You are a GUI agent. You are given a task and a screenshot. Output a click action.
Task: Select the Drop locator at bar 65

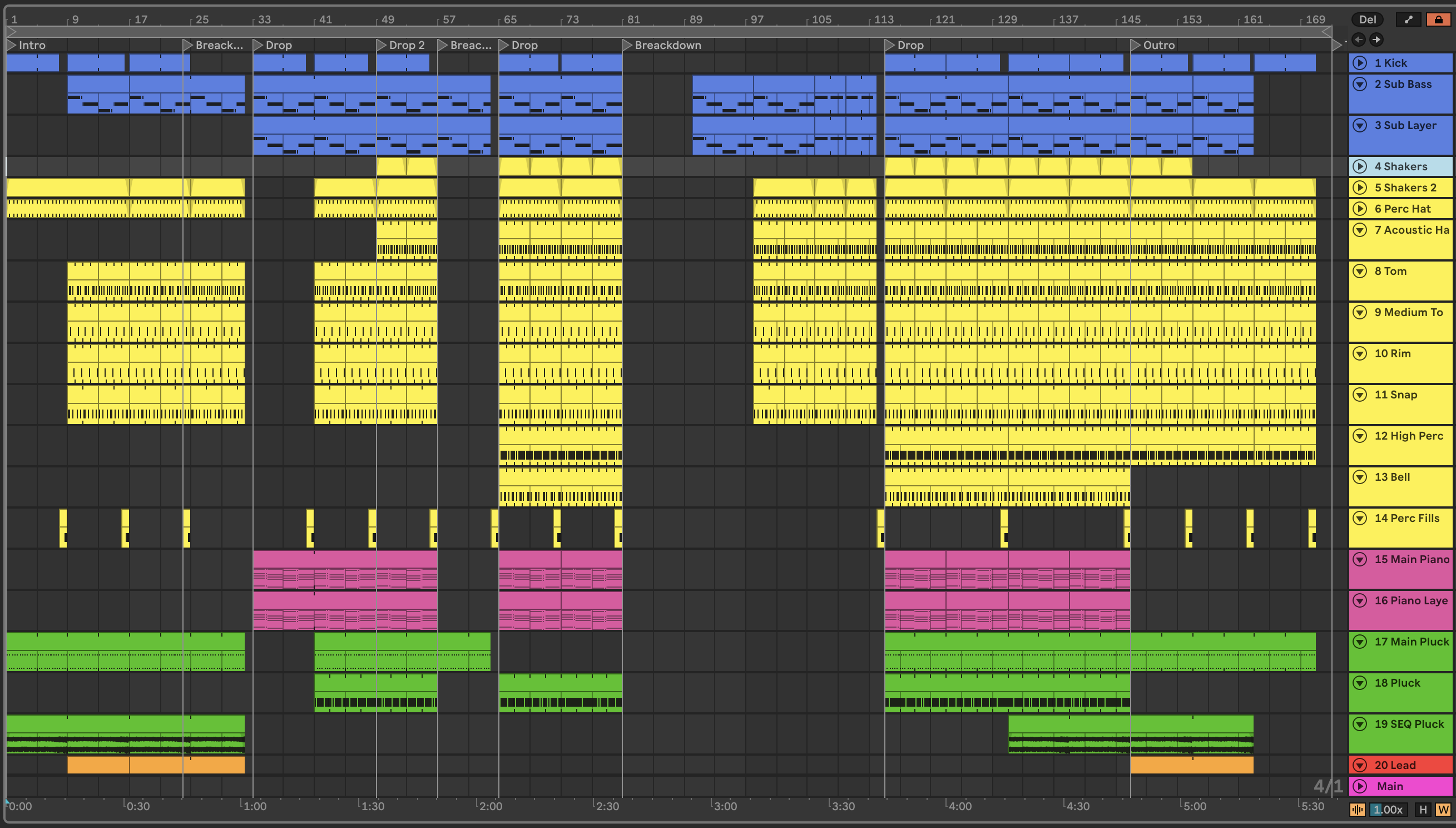518,45
